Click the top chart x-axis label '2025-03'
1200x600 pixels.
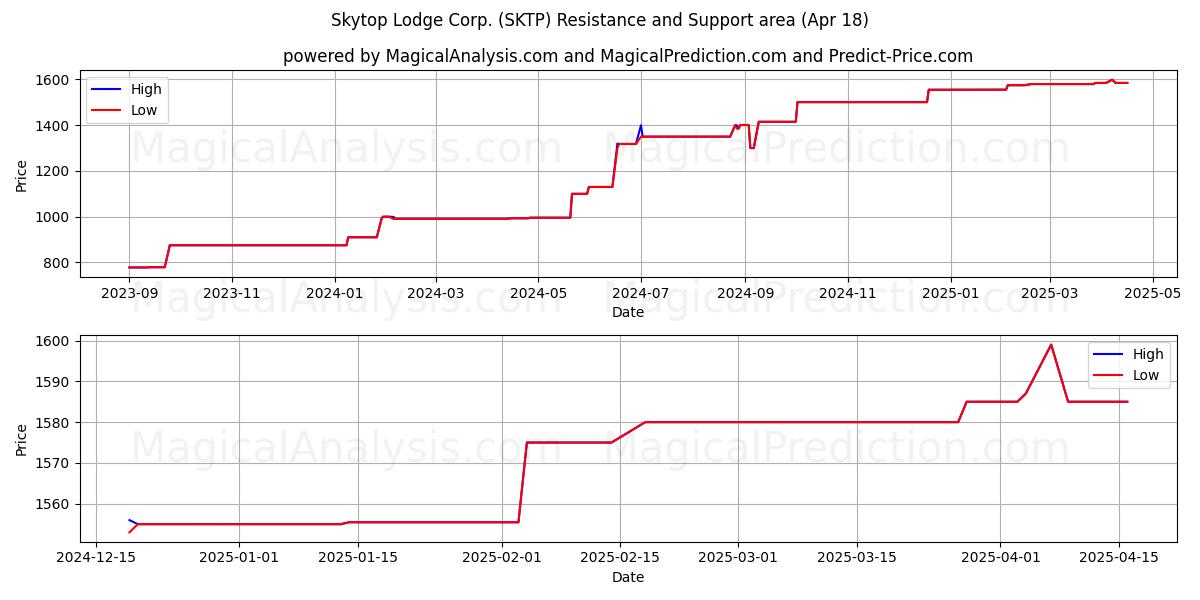(1049, 295)
